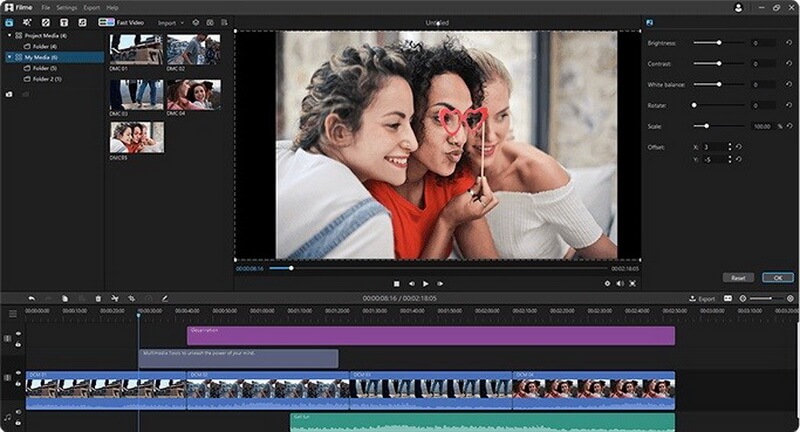Click the undo arrow in timeline toolbar
Viewport: 800px width, 432px height.
coord(31,298)
